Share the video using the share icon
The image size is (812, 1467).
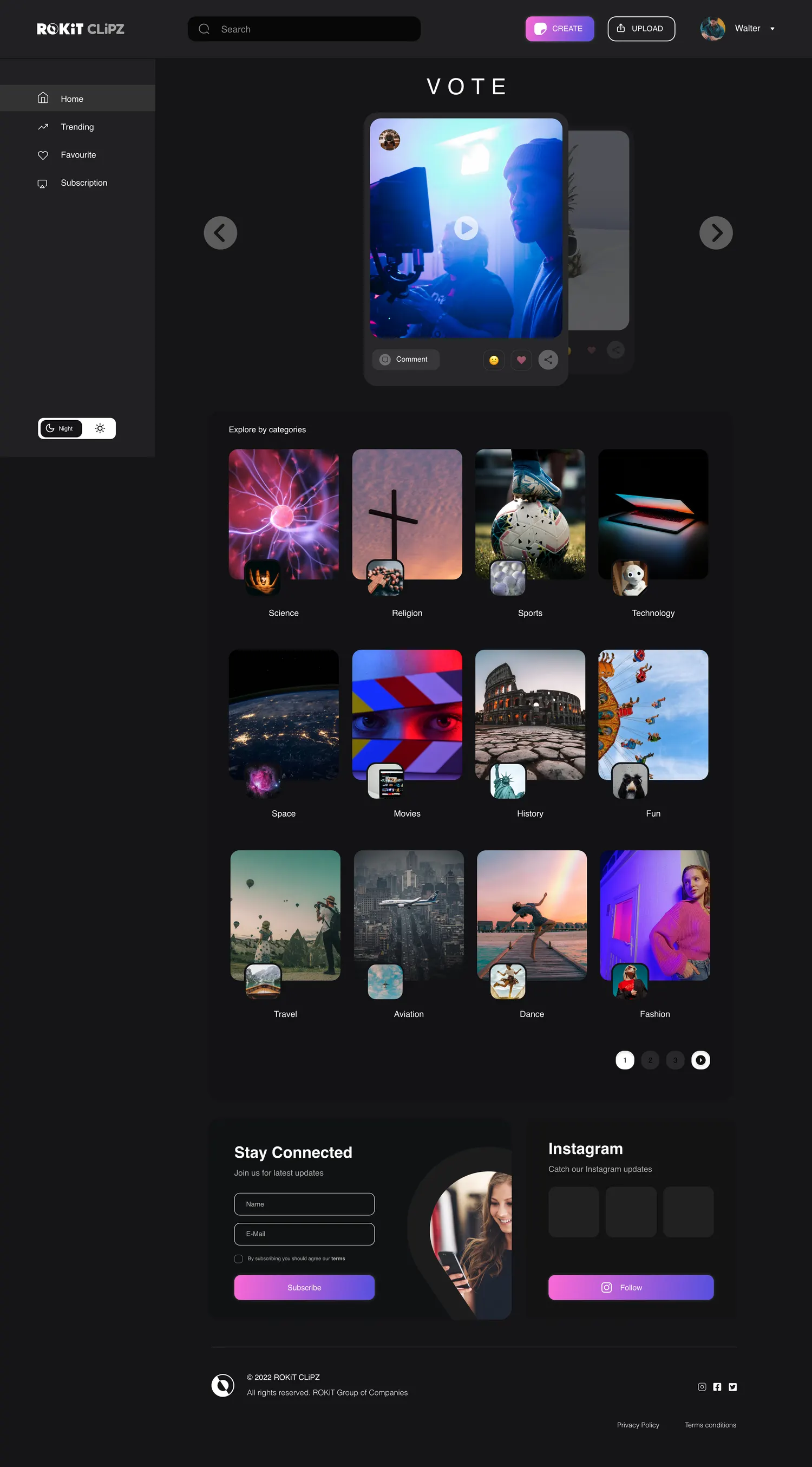pyautogui.click(x=548, y=360)
